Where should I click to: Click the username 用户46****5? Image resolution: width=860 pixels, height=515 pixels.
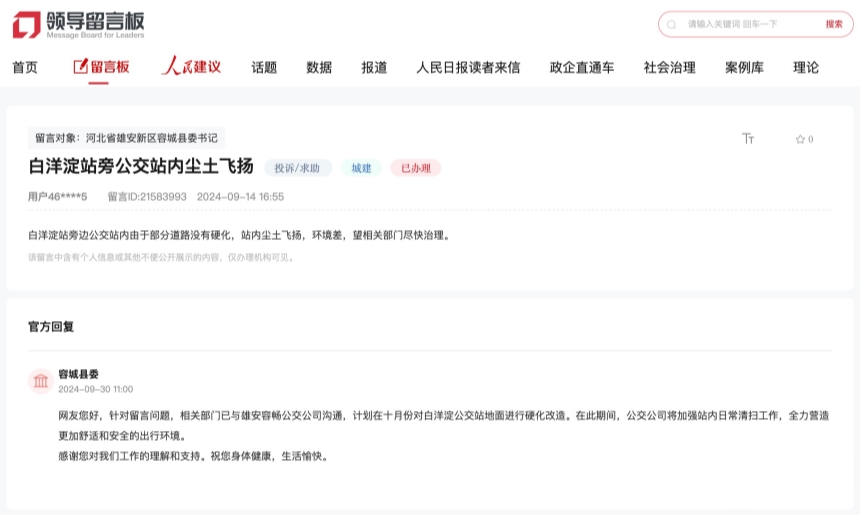pyautogui.click(x=58, y=196)
